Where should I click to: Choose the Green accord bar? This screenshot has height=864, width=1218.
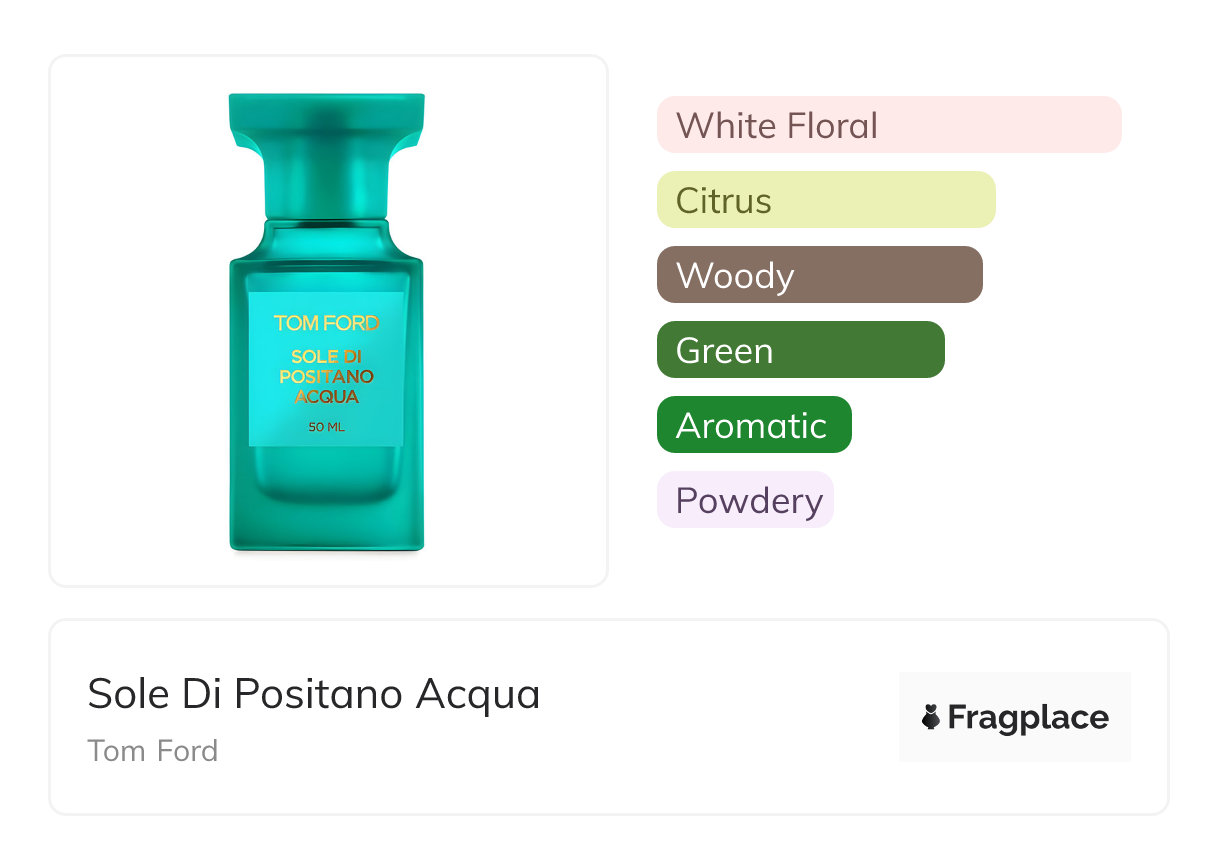coord(800,350)
